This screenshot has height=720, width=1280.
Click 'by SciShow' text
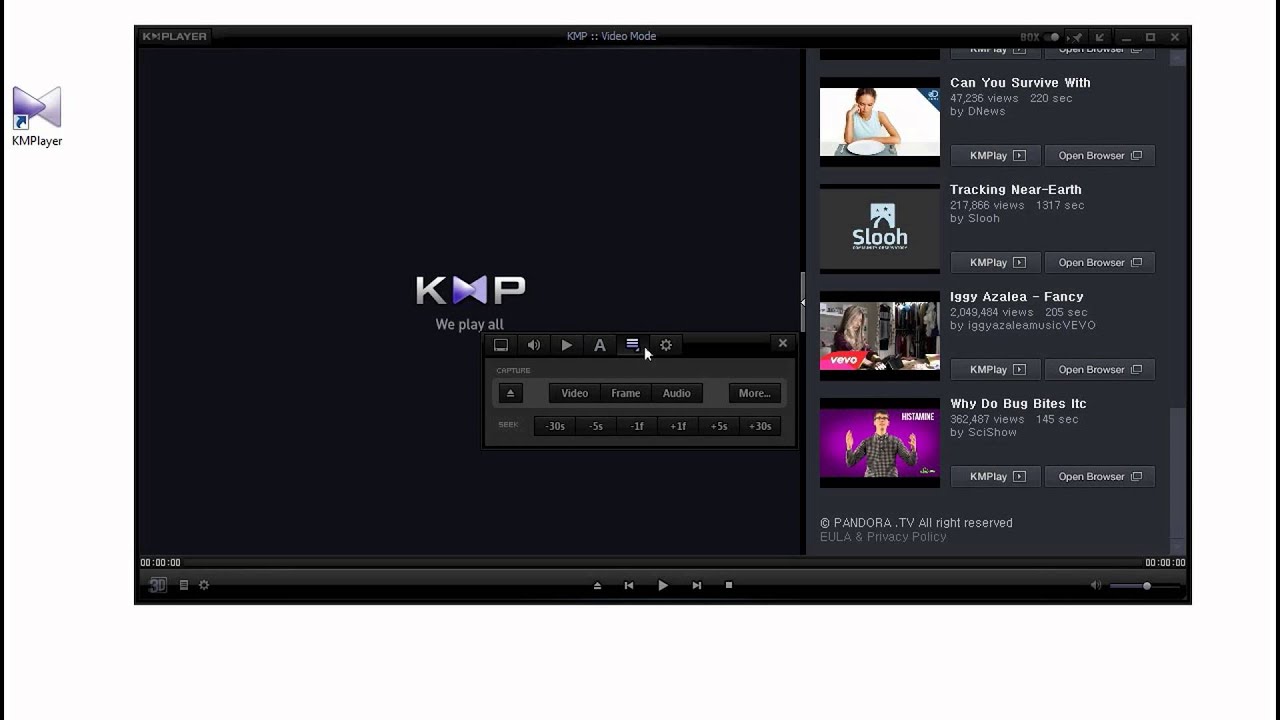click(x=983, y=433)
